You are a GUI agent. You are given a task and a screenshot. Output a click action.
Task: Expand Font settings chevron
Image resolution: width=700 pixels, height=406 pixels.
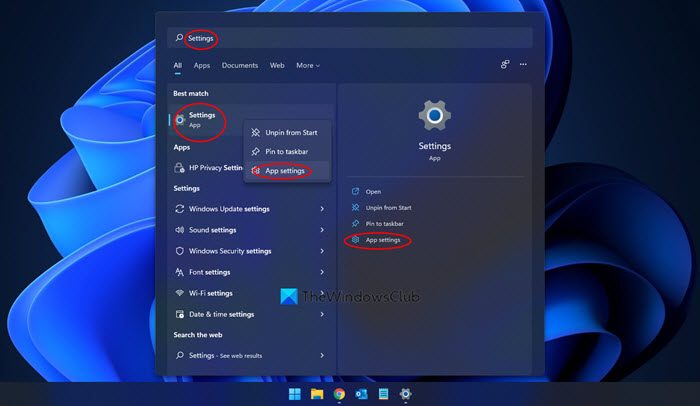pos(322,272)
